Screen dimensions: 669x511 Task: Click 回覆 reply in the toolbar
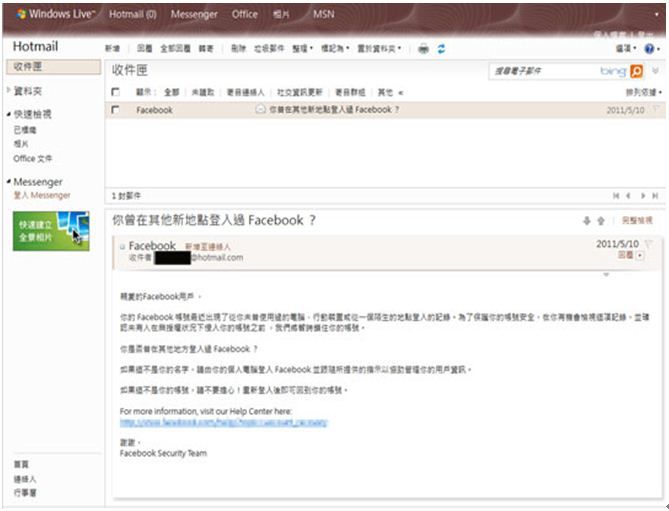click(x=145, y=49)
